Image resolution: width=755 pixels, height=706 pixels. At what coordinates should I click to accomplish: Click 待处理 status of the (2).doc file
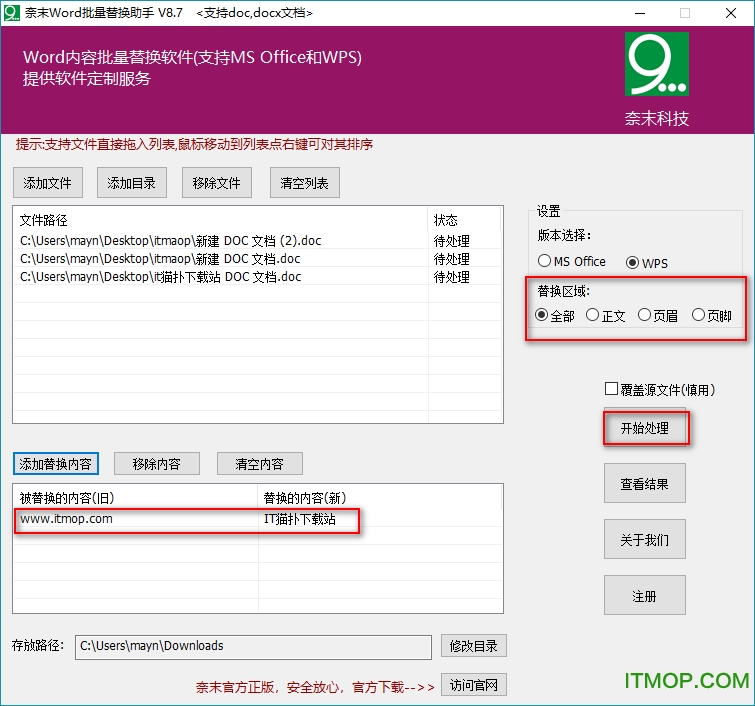(452, 241)
